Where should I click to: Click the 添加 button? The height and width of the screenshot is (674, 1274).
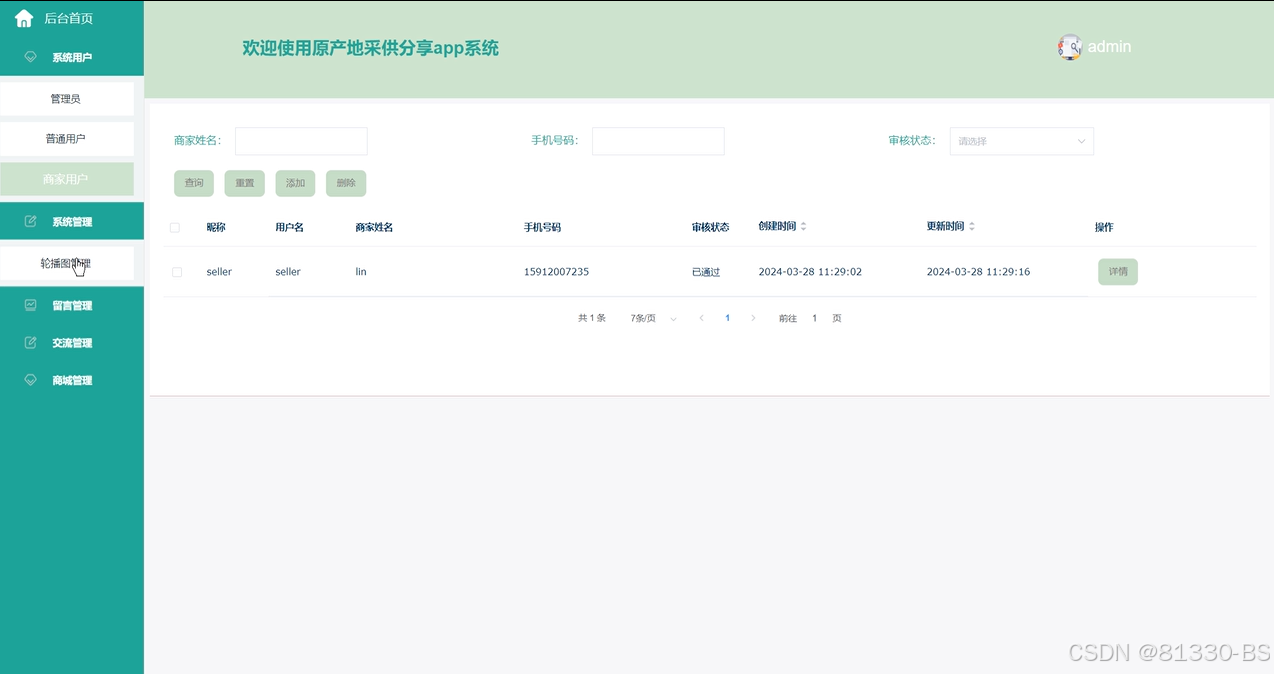tap(295, 183)
